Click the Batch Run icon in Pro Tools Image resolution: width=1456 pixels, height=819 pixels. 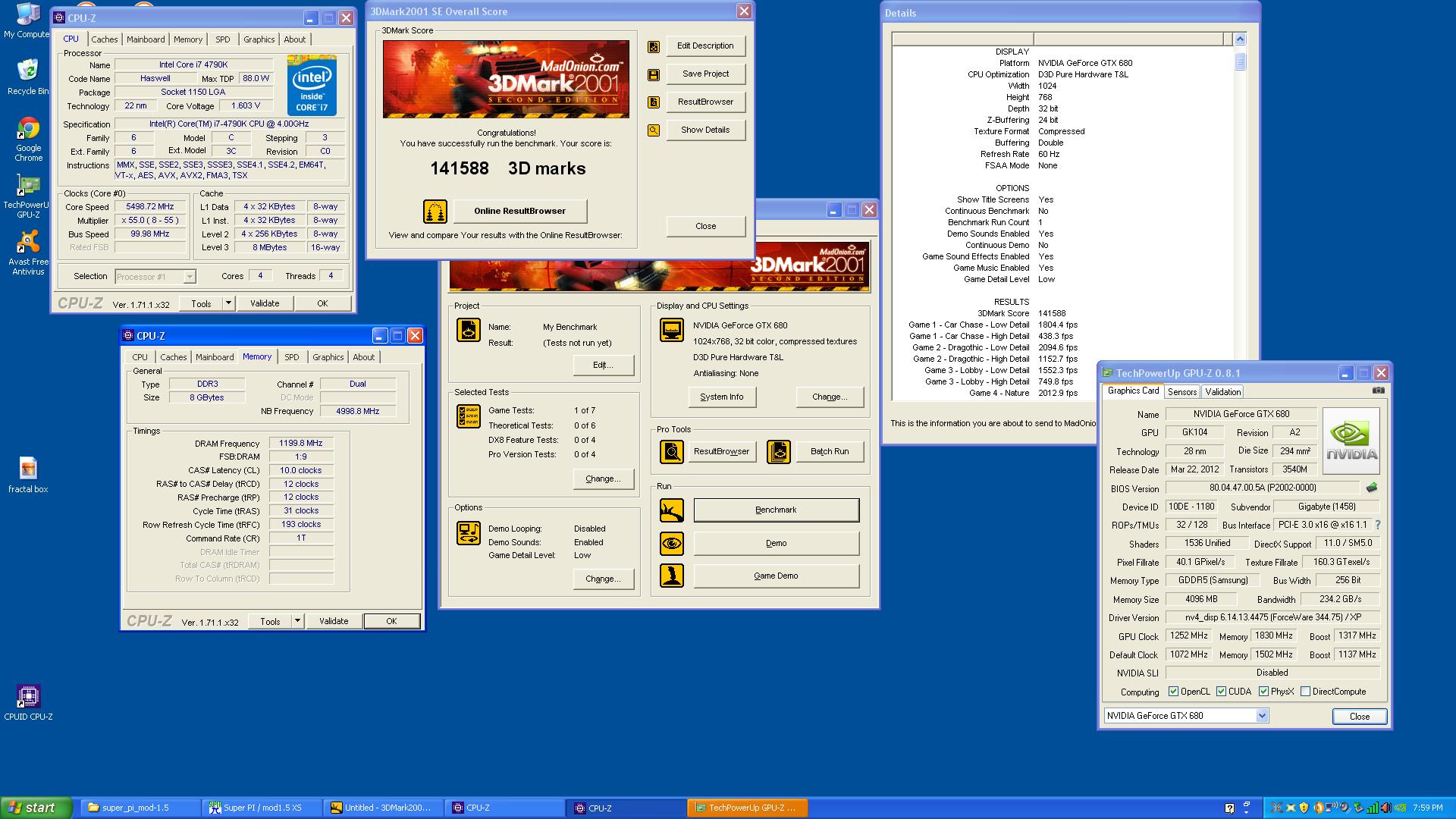(x=779, y=452)
